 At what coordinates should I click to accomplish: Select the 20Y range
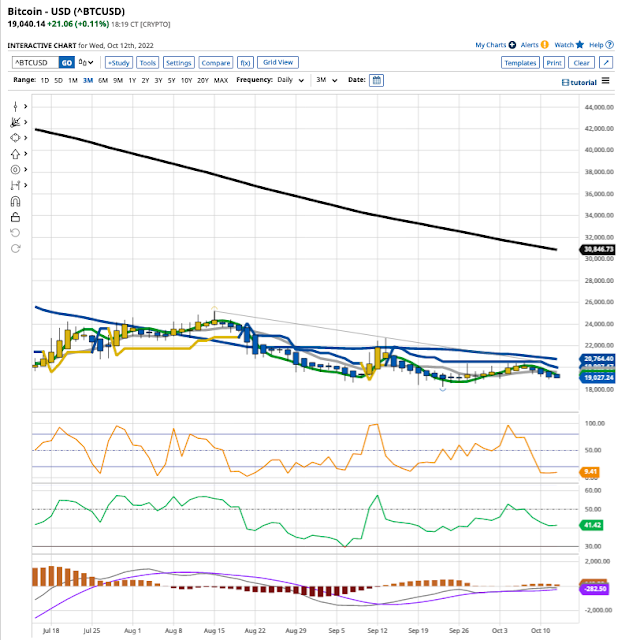(x=203, y=80)
